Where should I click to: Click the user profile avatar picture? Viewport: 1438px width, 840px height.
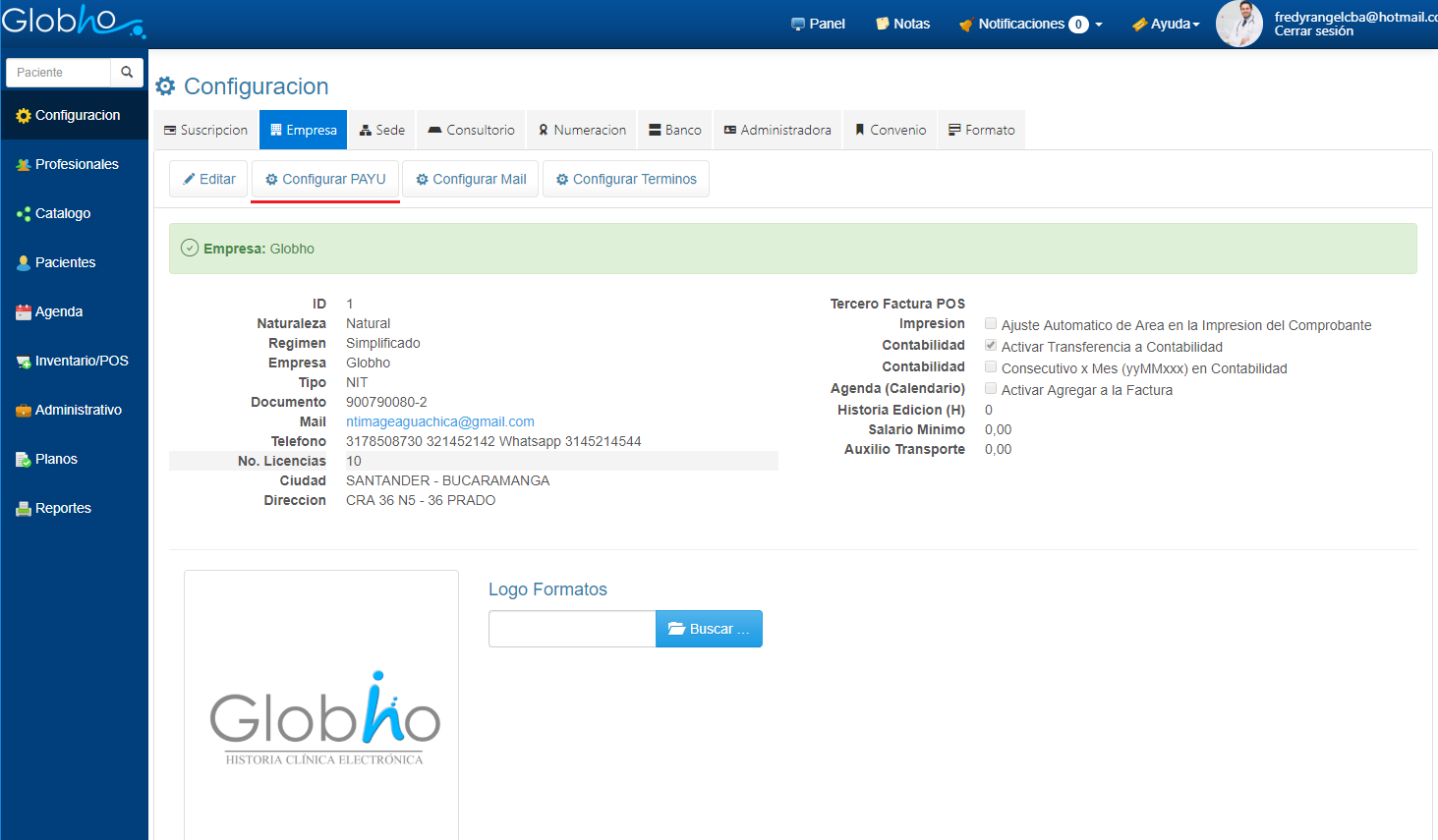1238,24
